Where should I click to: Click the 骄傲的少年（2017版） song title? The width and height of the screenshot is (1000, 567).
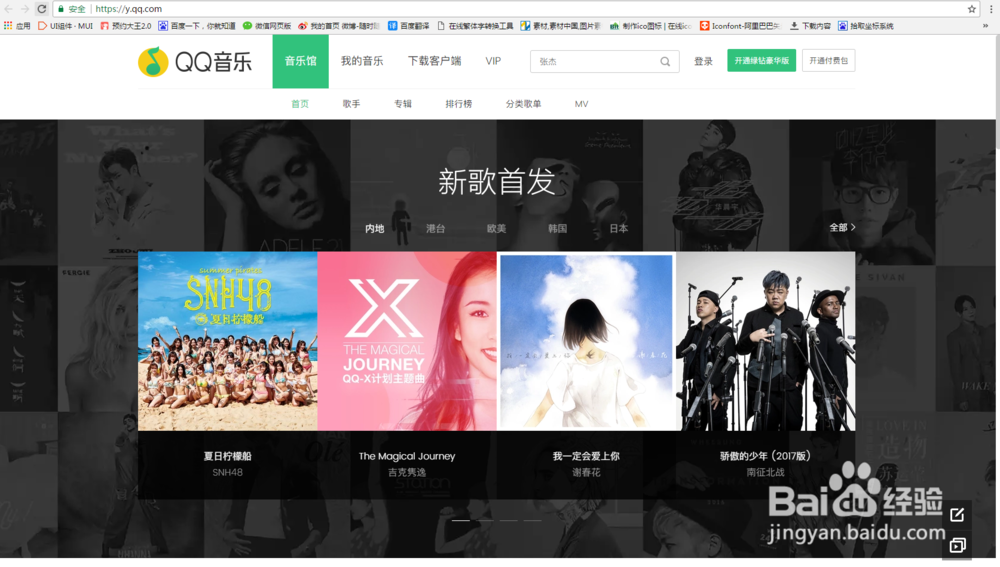[x=765, y=456]
